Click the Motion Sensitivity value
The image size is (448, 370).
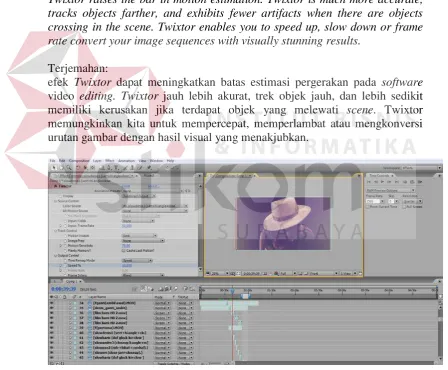click(126, 246)
